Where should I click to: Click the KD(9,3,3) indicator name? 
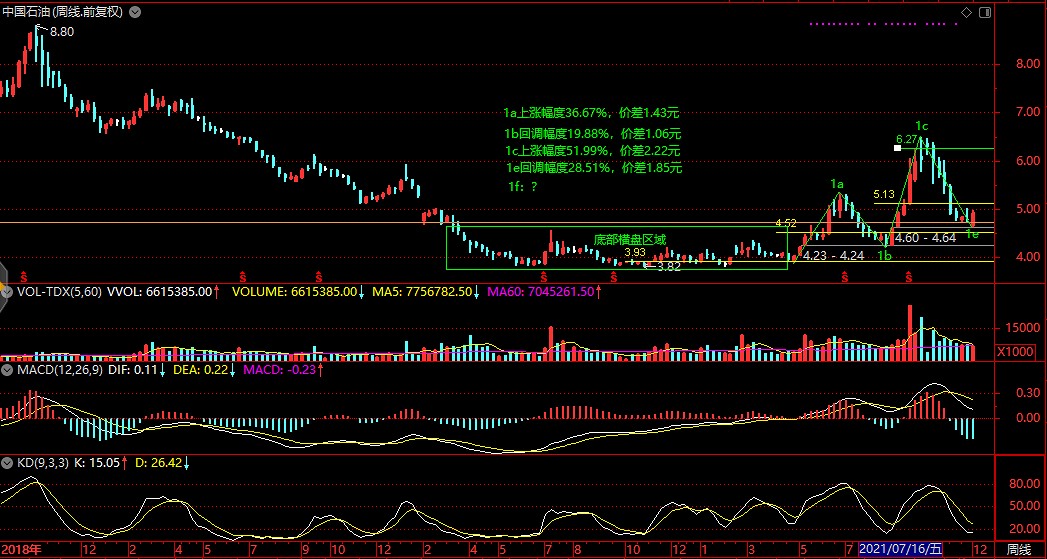[x=43, y=462]
